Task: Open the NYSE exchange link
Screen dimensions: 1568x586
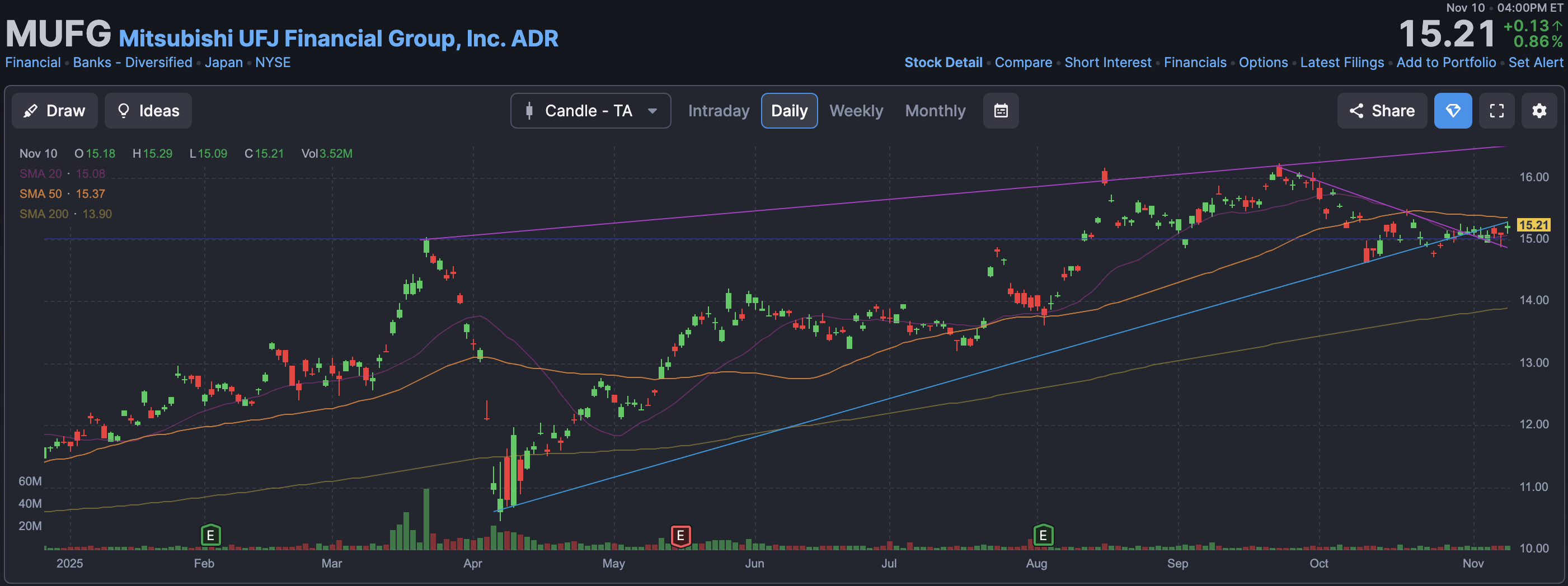Action: (273, 63)
